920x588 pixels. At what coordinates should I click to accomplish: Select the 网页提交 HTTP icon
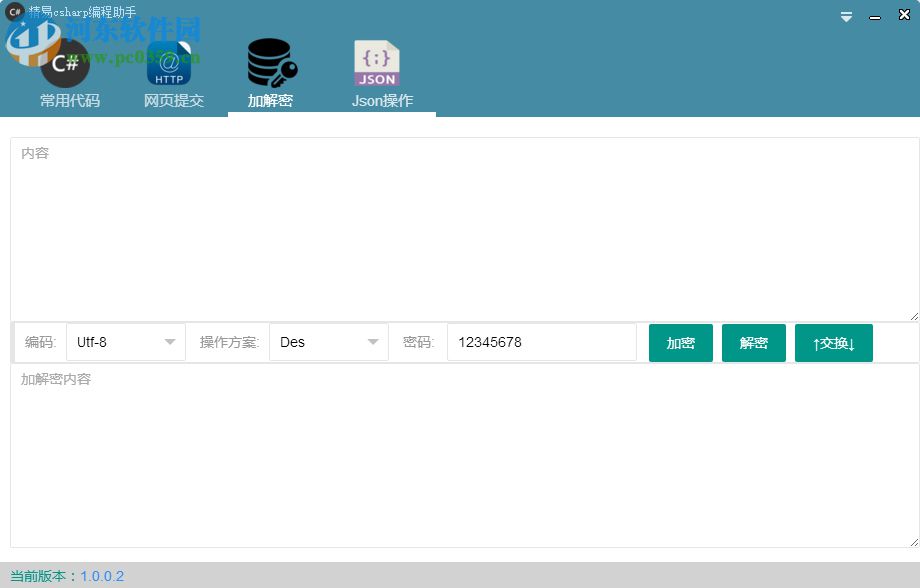coord(169,63)
